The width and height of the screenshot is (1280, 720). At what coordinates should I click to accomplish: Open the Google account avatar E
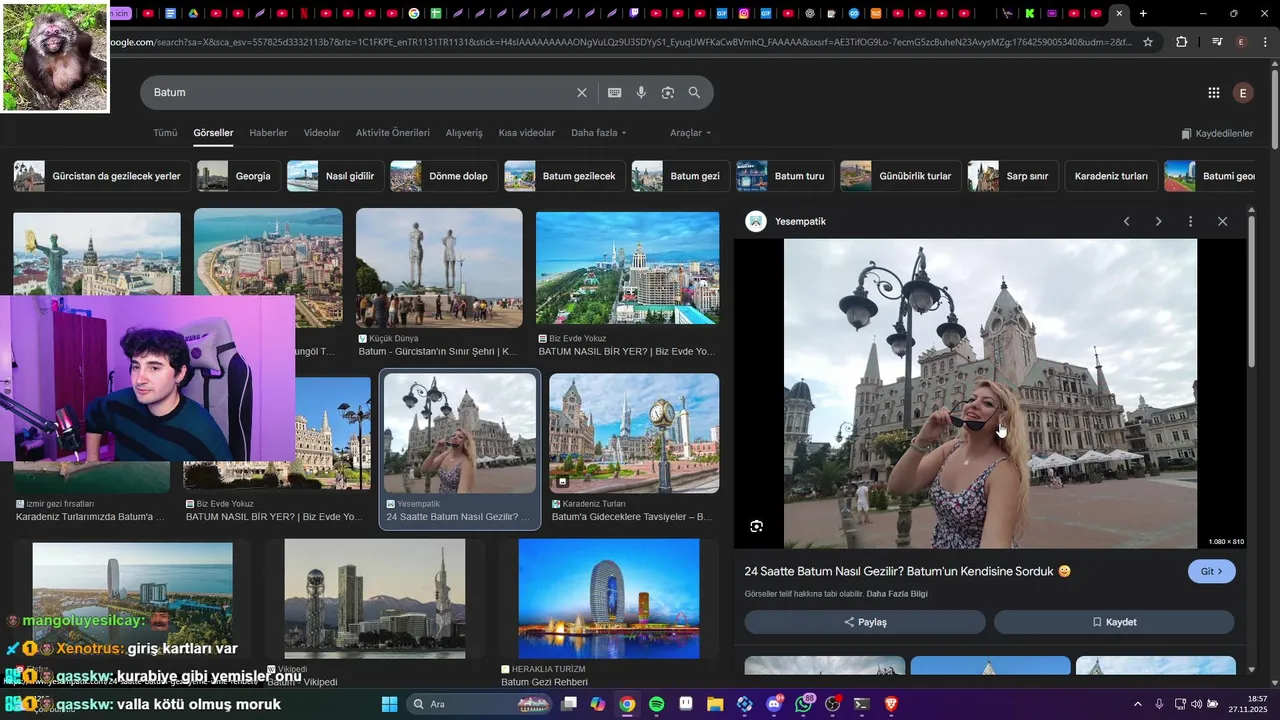[1243, 93]
